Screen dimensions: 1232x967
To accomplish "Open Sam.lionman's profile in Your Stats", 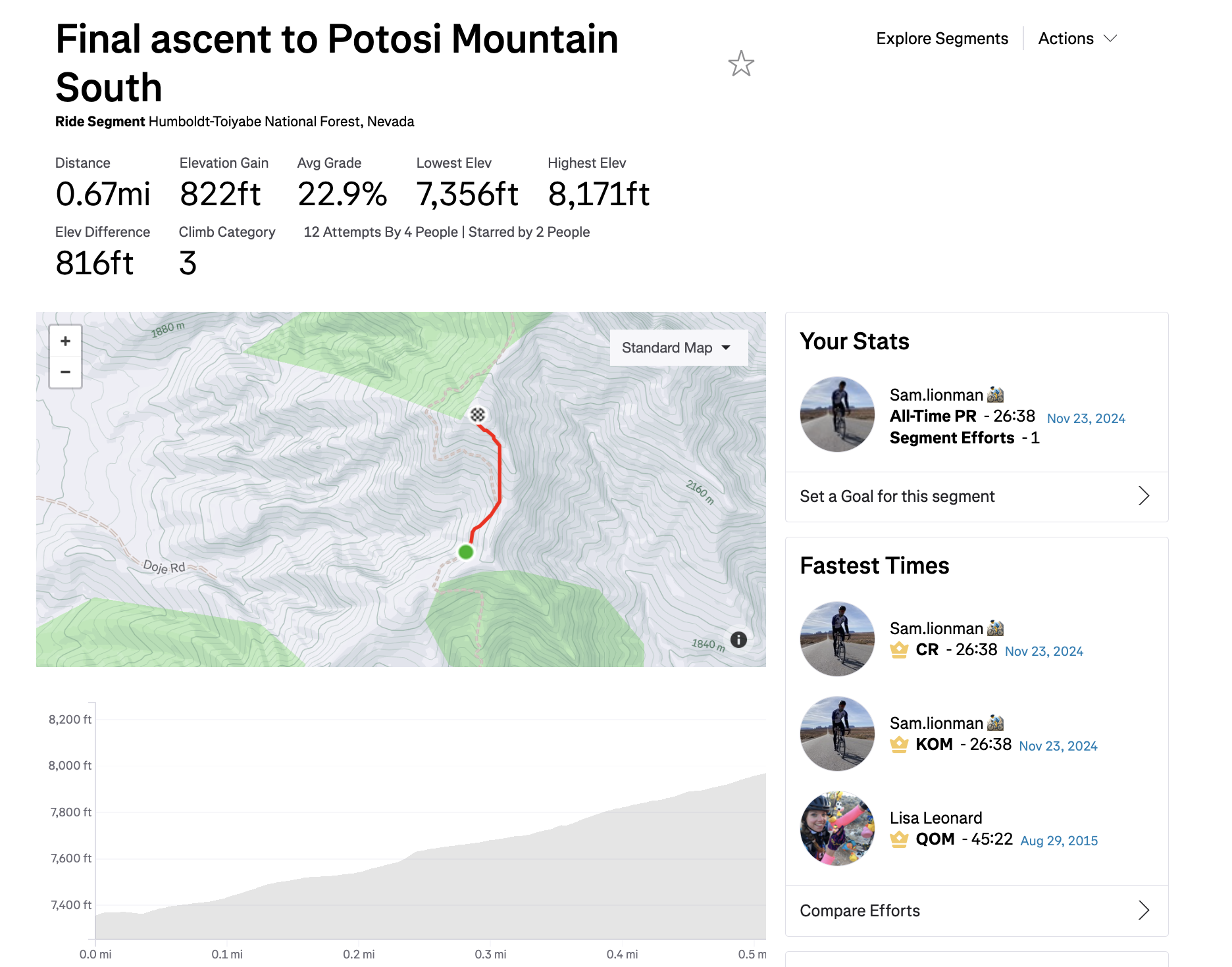I will pos(937,395).
